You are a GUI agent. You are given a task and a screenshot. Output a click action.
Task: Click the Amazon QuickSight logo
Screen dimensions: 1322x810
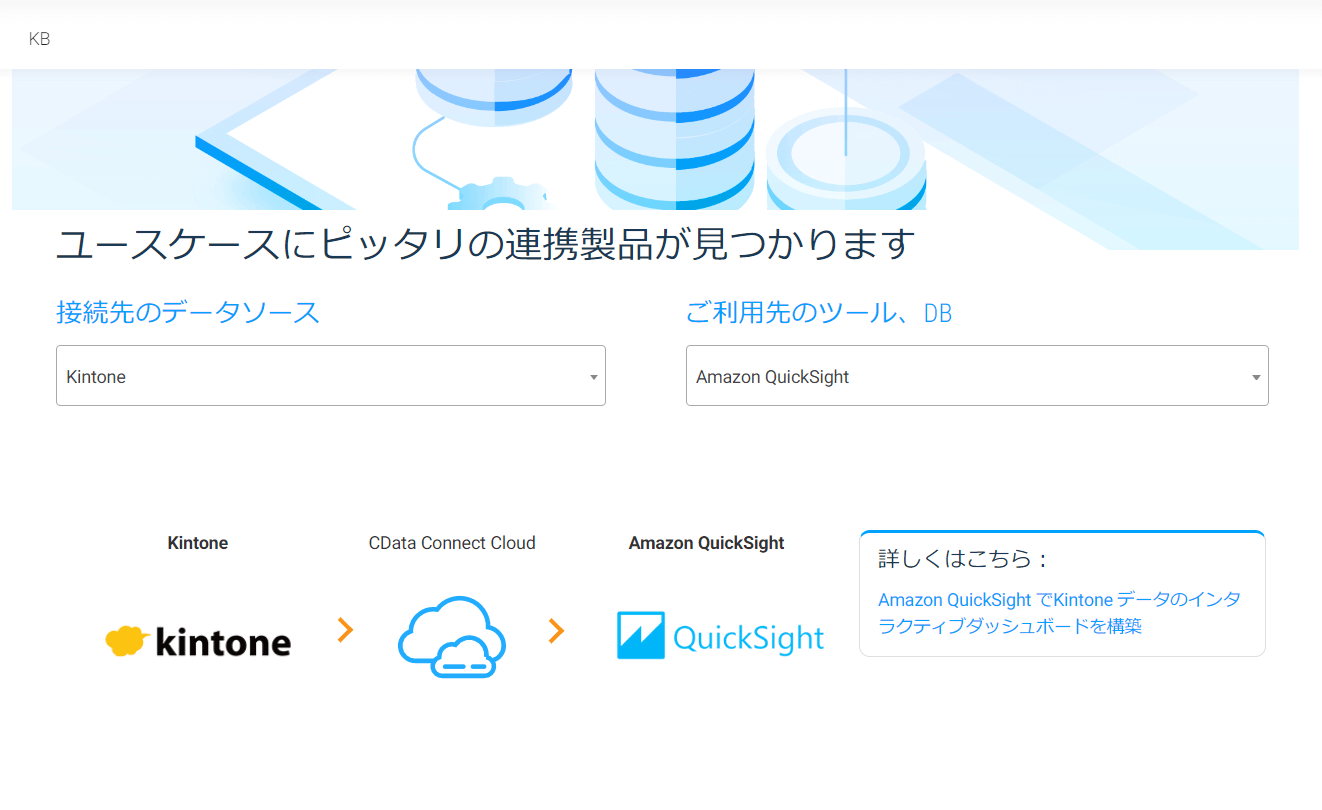tap(720, 637)
